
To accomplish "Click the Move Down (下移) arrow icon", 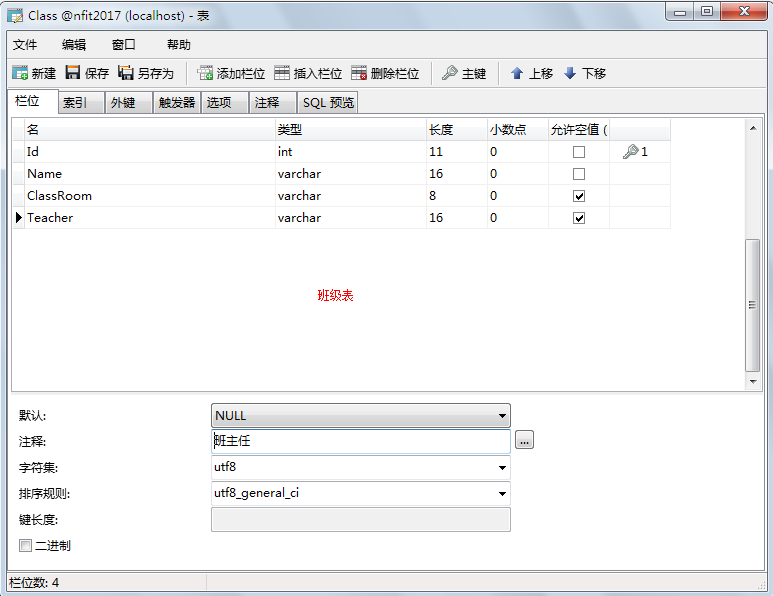I will (570, 73).
